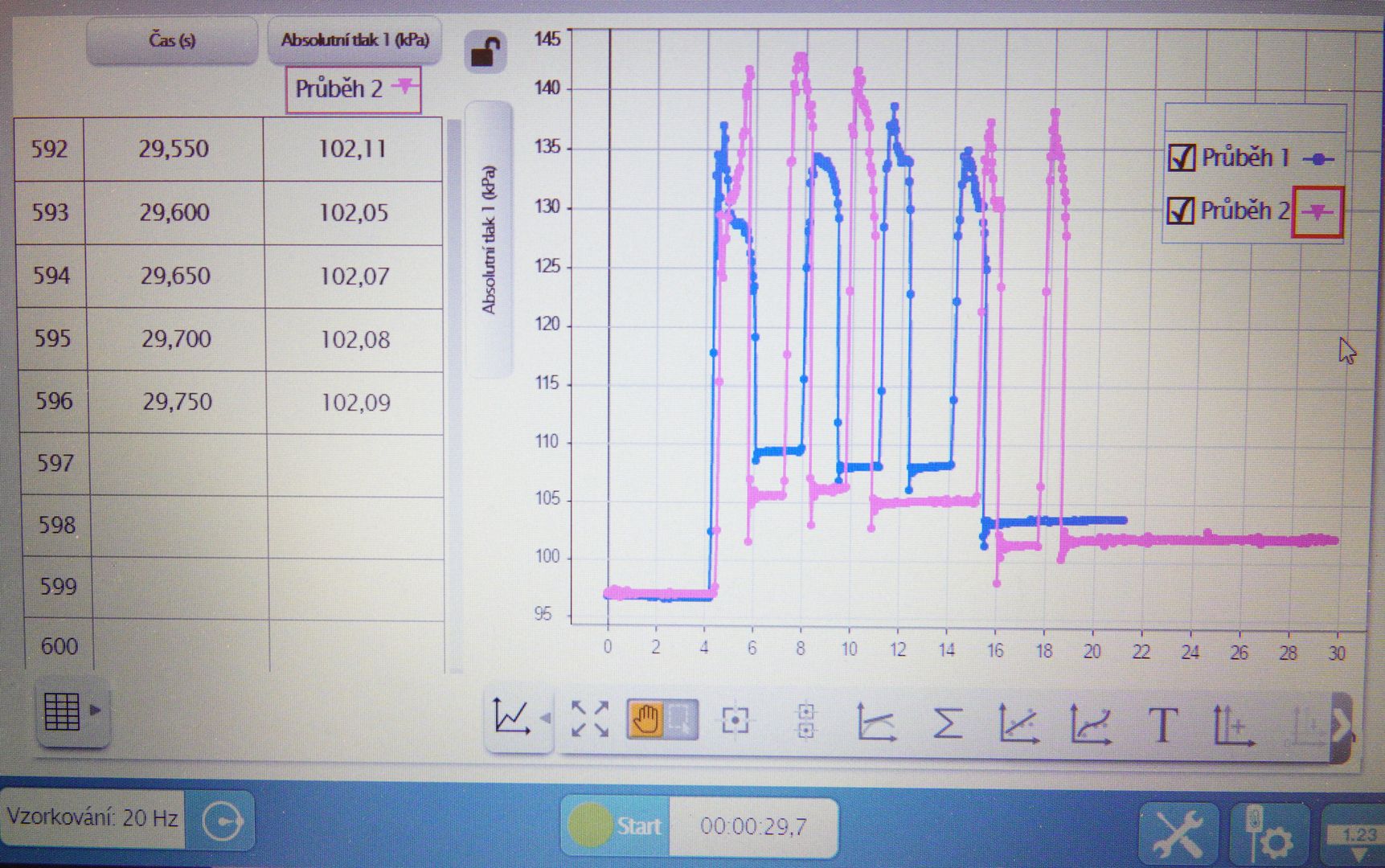Toggle the padlock lock icon

485,52
